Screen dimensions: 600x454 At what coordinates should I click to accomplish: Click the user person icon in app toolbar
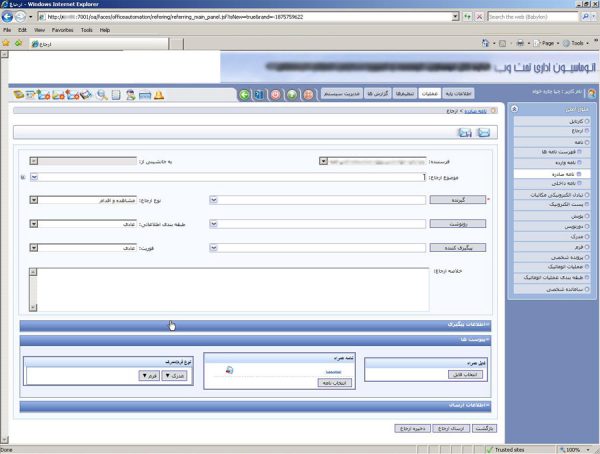(130, 95)
